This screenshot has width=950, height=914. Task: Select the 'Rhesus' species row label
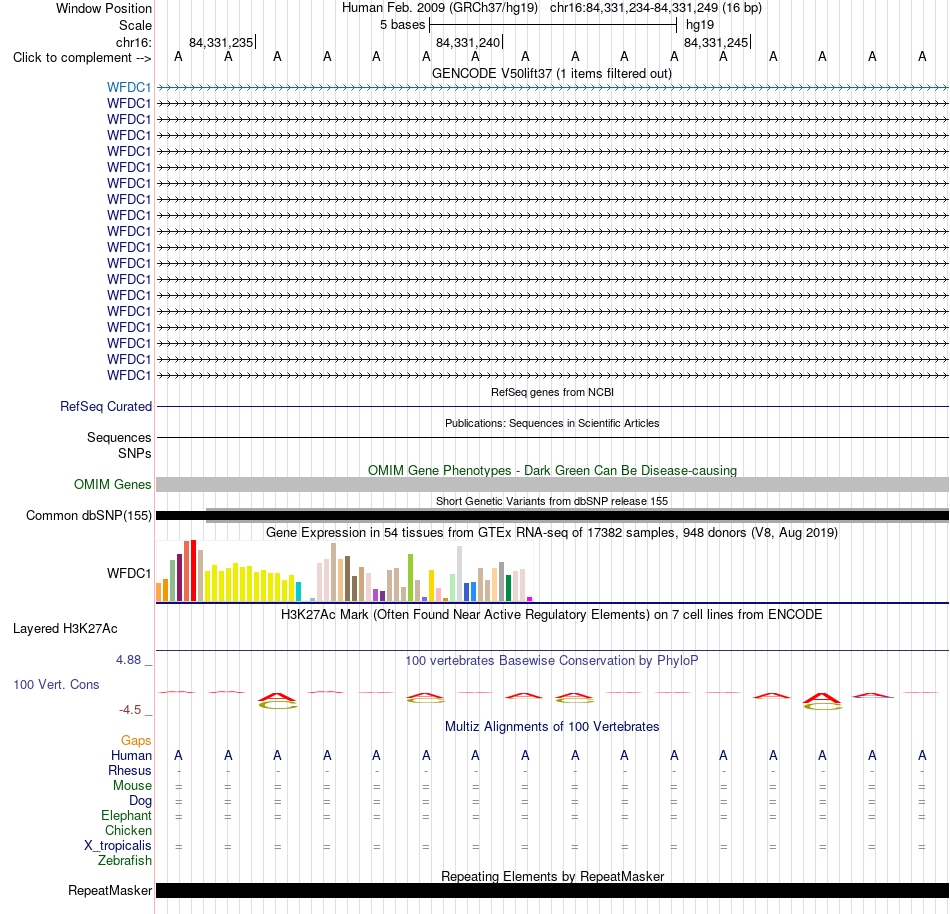click(x=130, y=770)
